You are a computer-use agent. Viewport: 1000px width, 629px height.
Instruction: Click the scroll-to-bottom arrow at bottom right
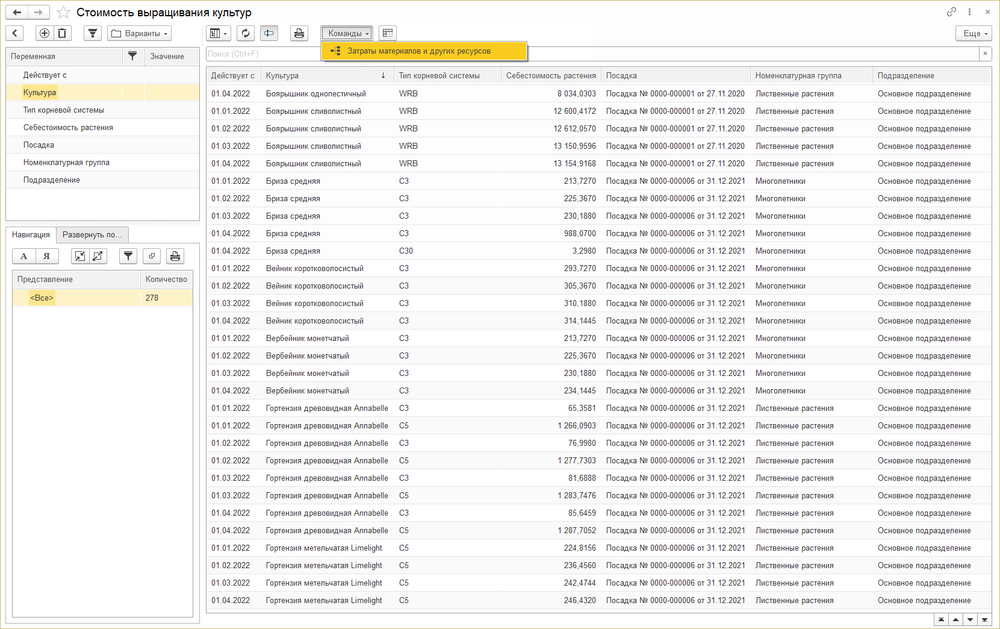[x=987, y=620]
